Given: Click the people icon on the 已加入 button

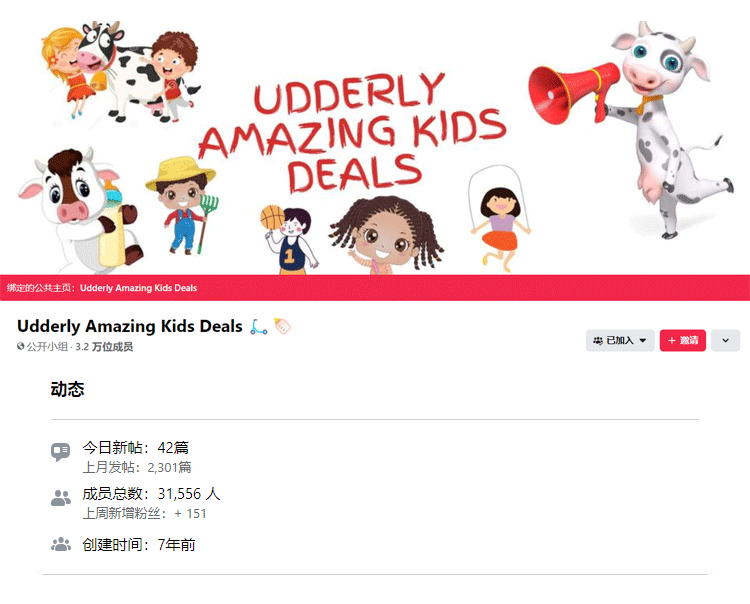Looking at the screenshot, I should tap(598, 340).
